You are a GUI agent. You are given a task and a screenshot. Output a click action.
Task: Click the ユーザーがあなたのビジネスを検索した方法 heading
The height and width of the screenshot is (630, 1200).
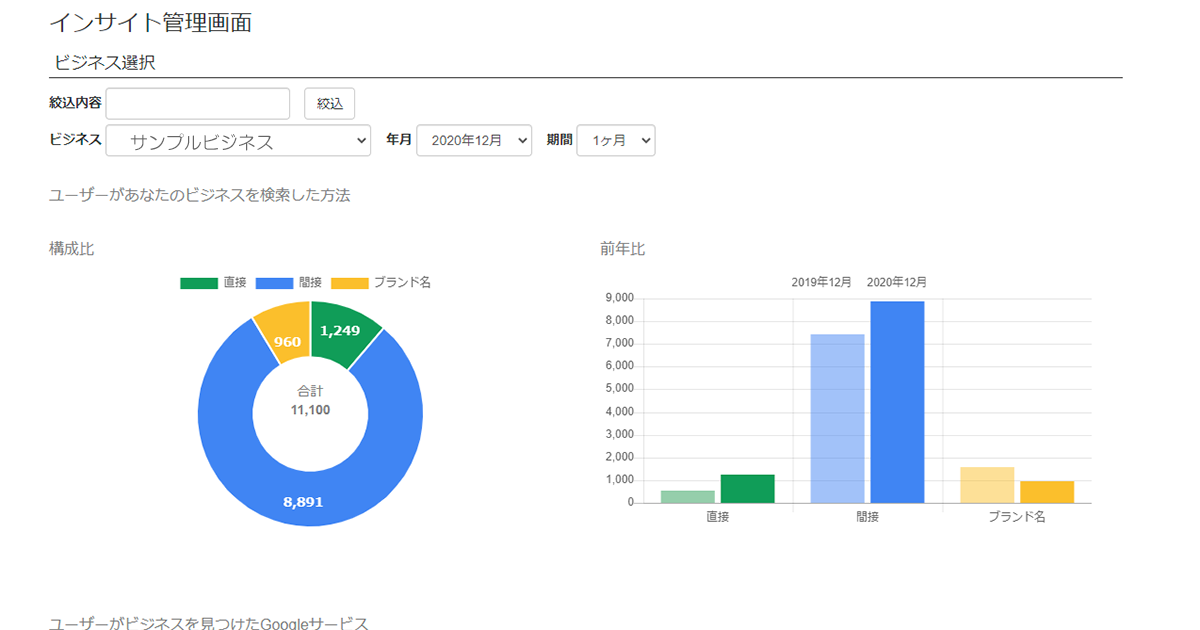[200, 195]
